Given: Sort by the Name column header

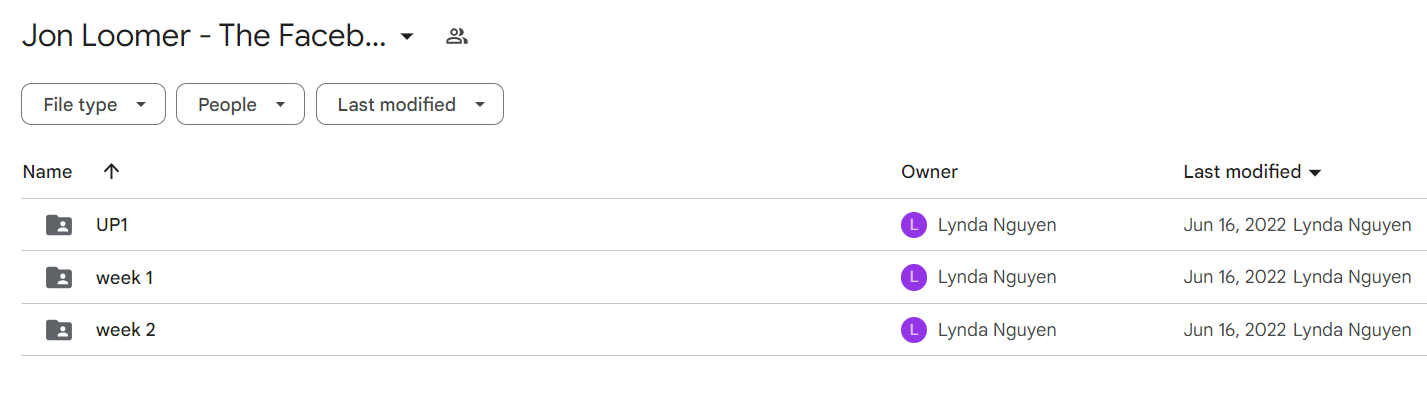Looking at the screenshot, I should (x=47, y=172).
